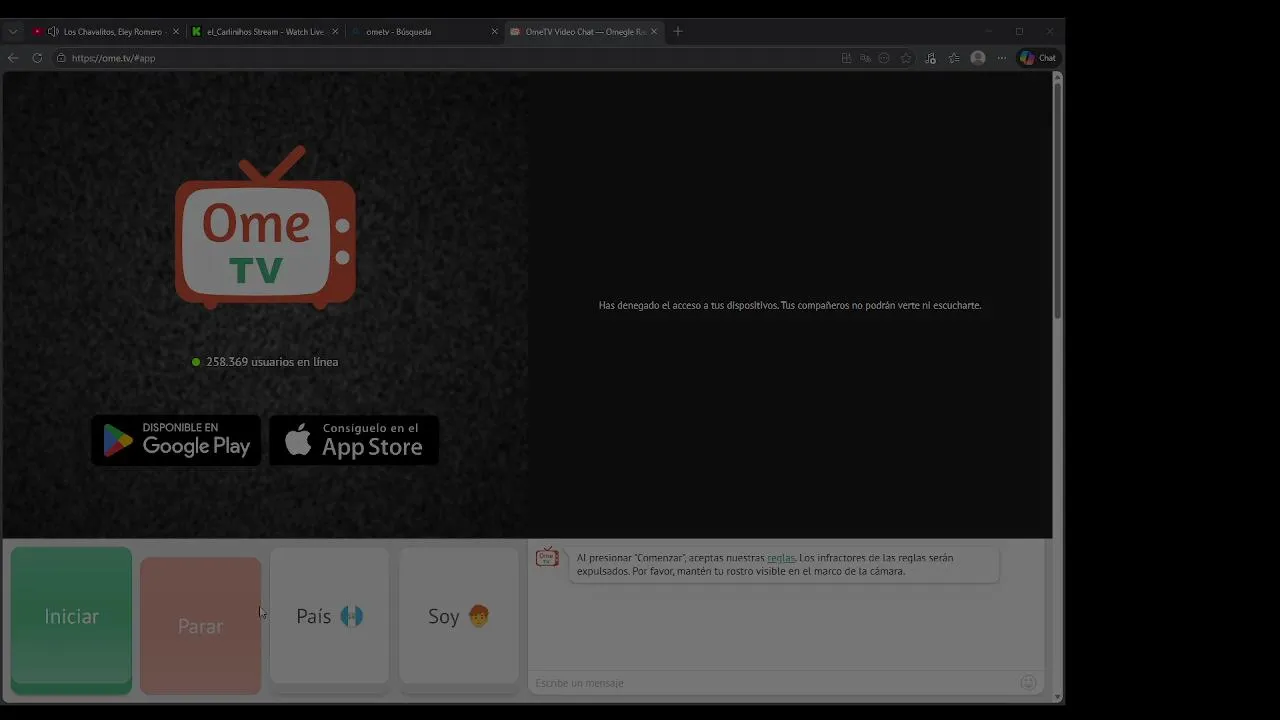Open the reglas rules link
1280x720 pixels.
(781, 558)
